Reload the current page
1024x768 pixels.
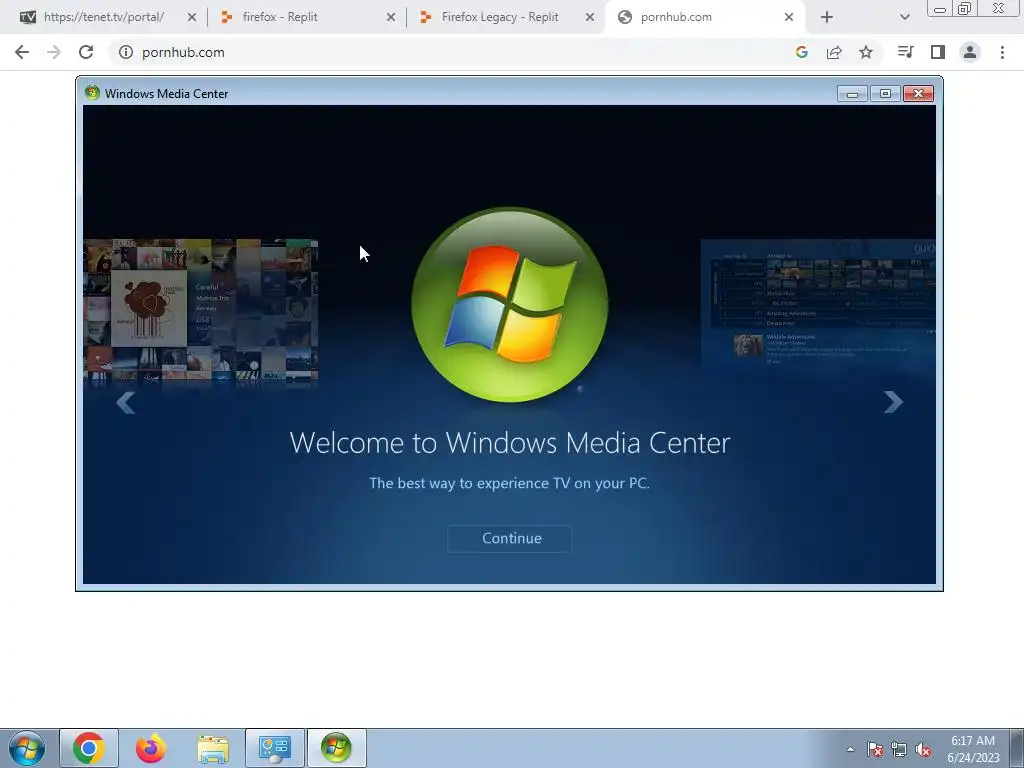pyautogui.click(x=86, y=52)
